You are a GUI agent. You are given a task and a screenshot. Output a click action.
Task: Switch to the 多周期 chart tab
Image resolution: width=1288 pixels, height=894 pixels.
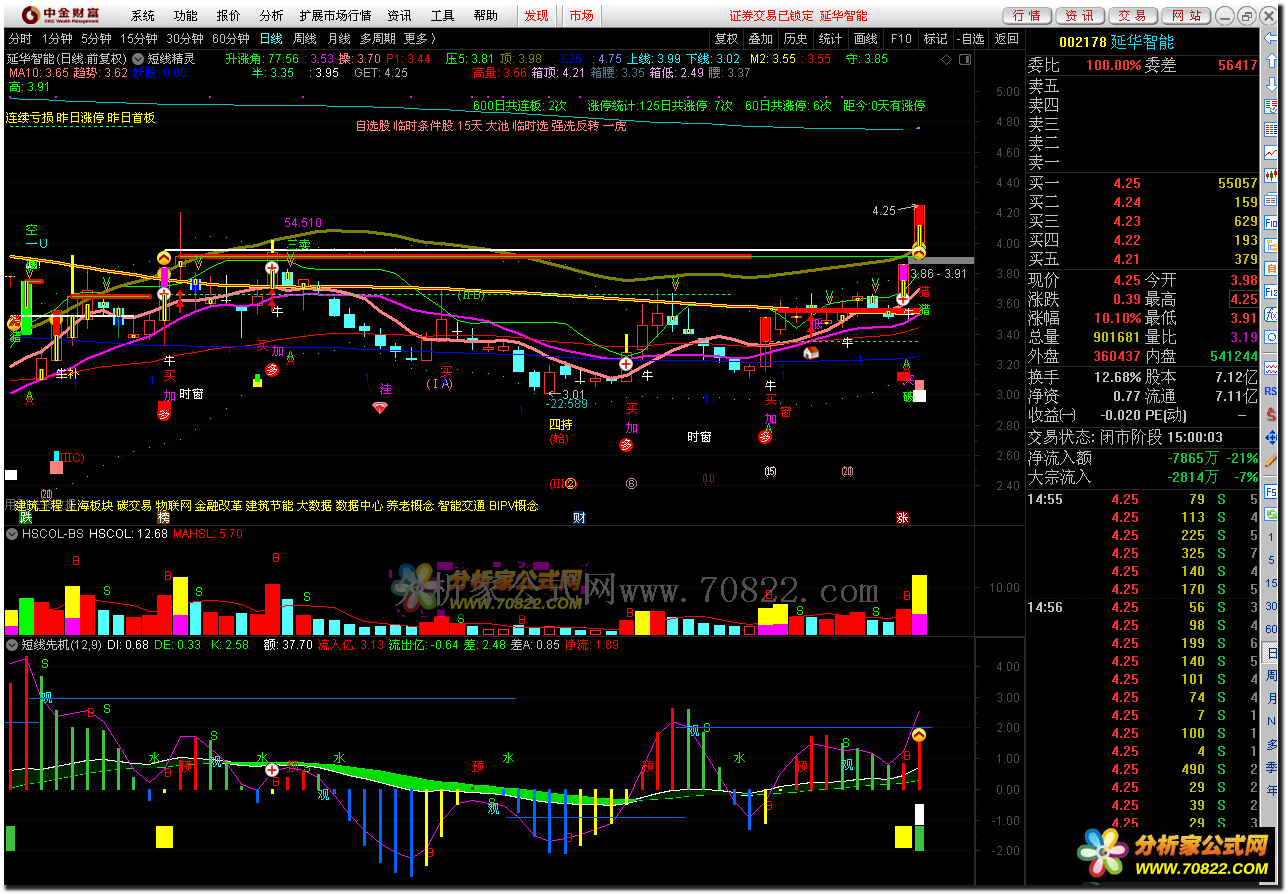[x=378, y=38]
